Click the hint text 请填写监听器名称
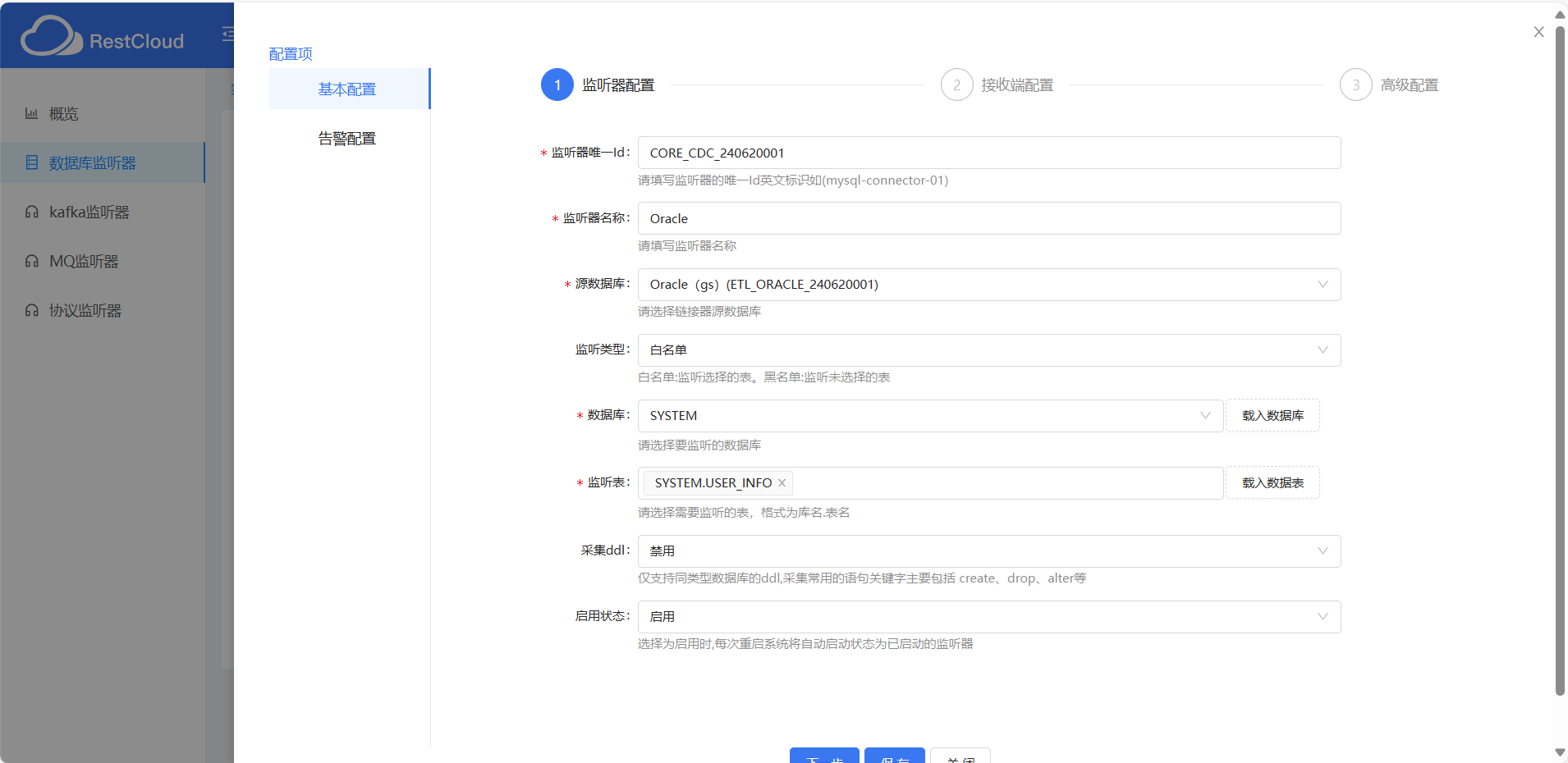Viewport: 1568px width, 763px height. click(x=687, y=246)
